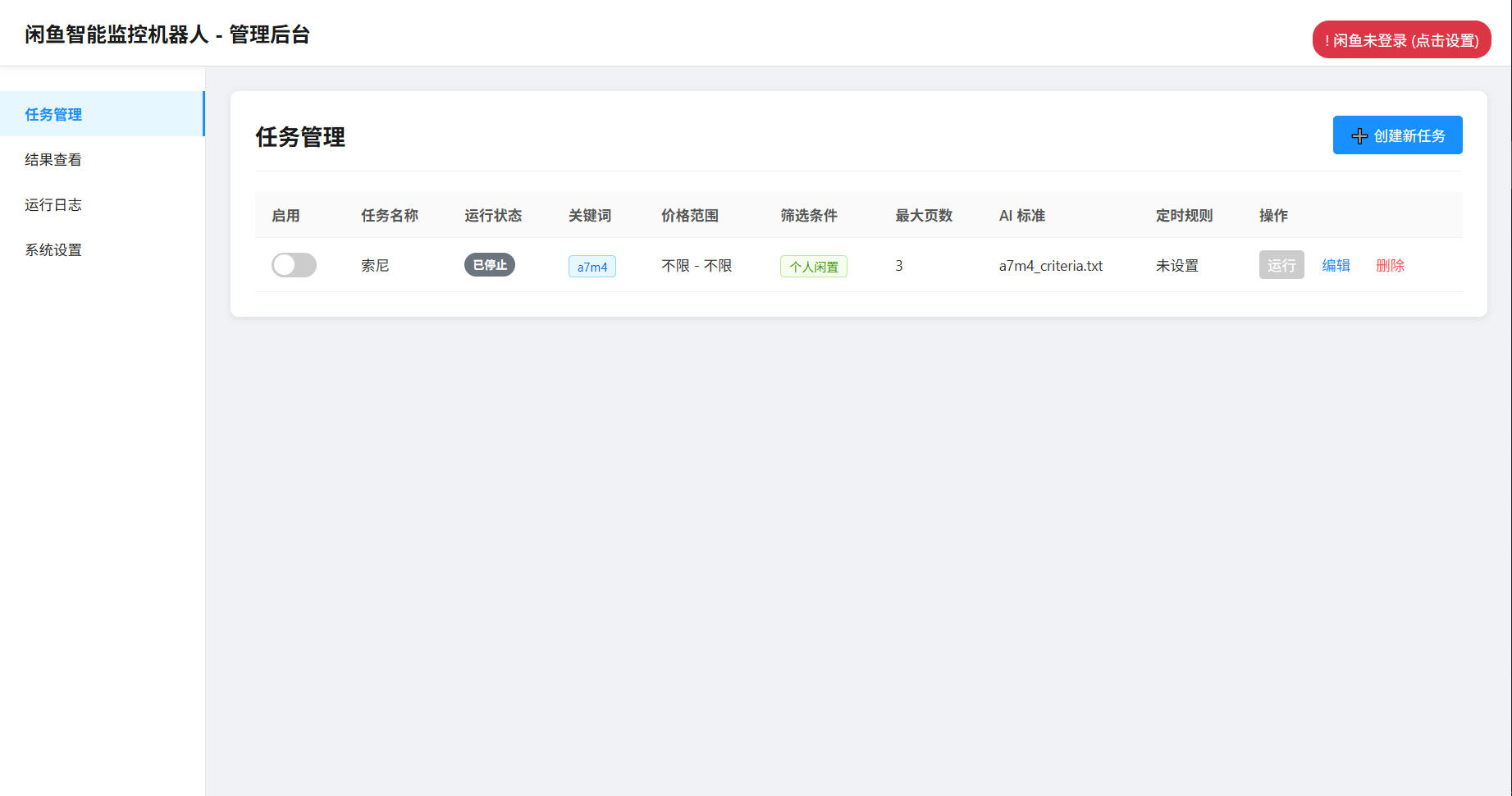Viewport: 1512px width, 796px height.
Task: Click the 价格范围 column header
Action: tap(690, 215)
